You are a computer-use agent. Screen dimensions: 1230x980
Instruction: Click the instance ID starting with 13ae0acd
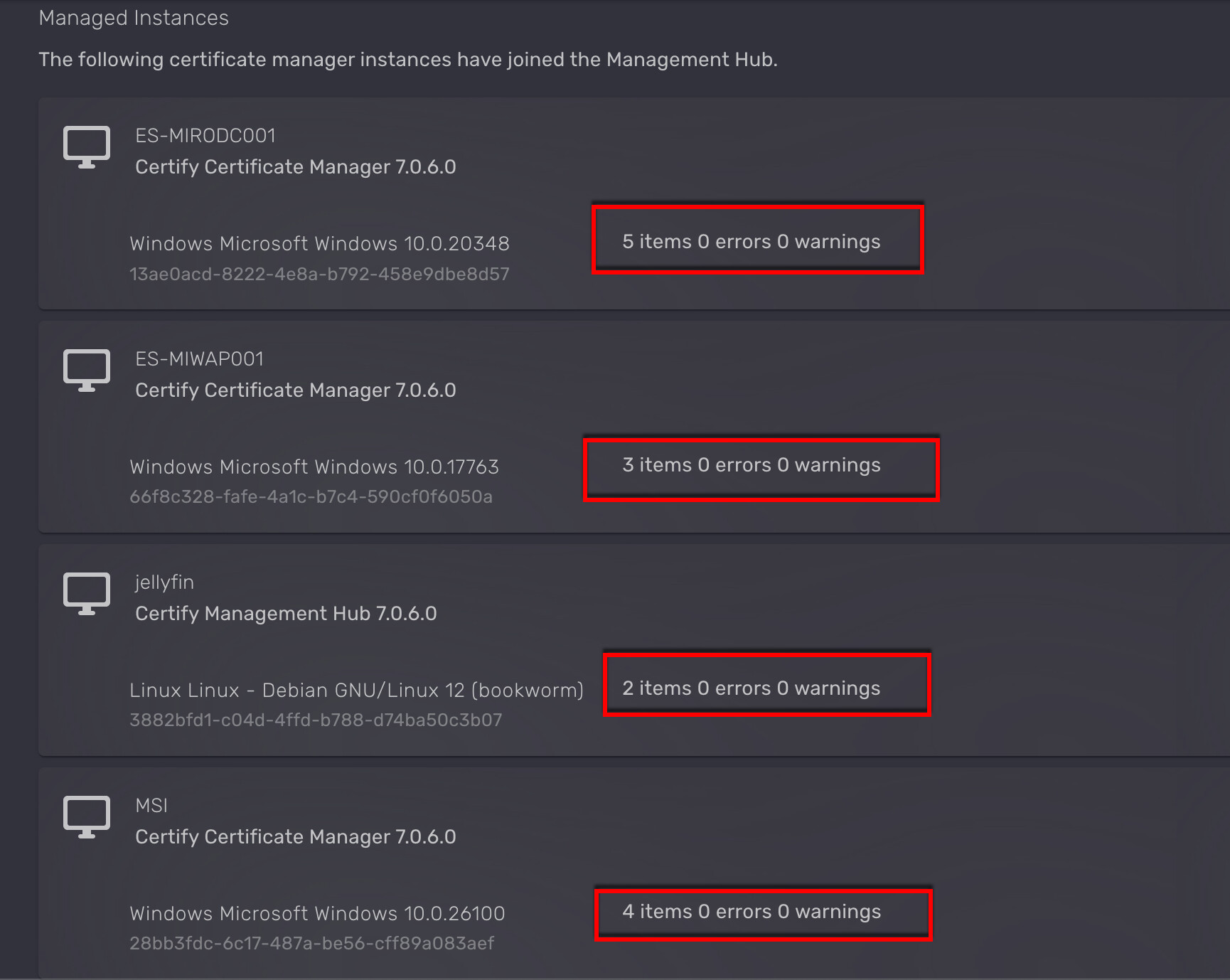tap(319, 275)
